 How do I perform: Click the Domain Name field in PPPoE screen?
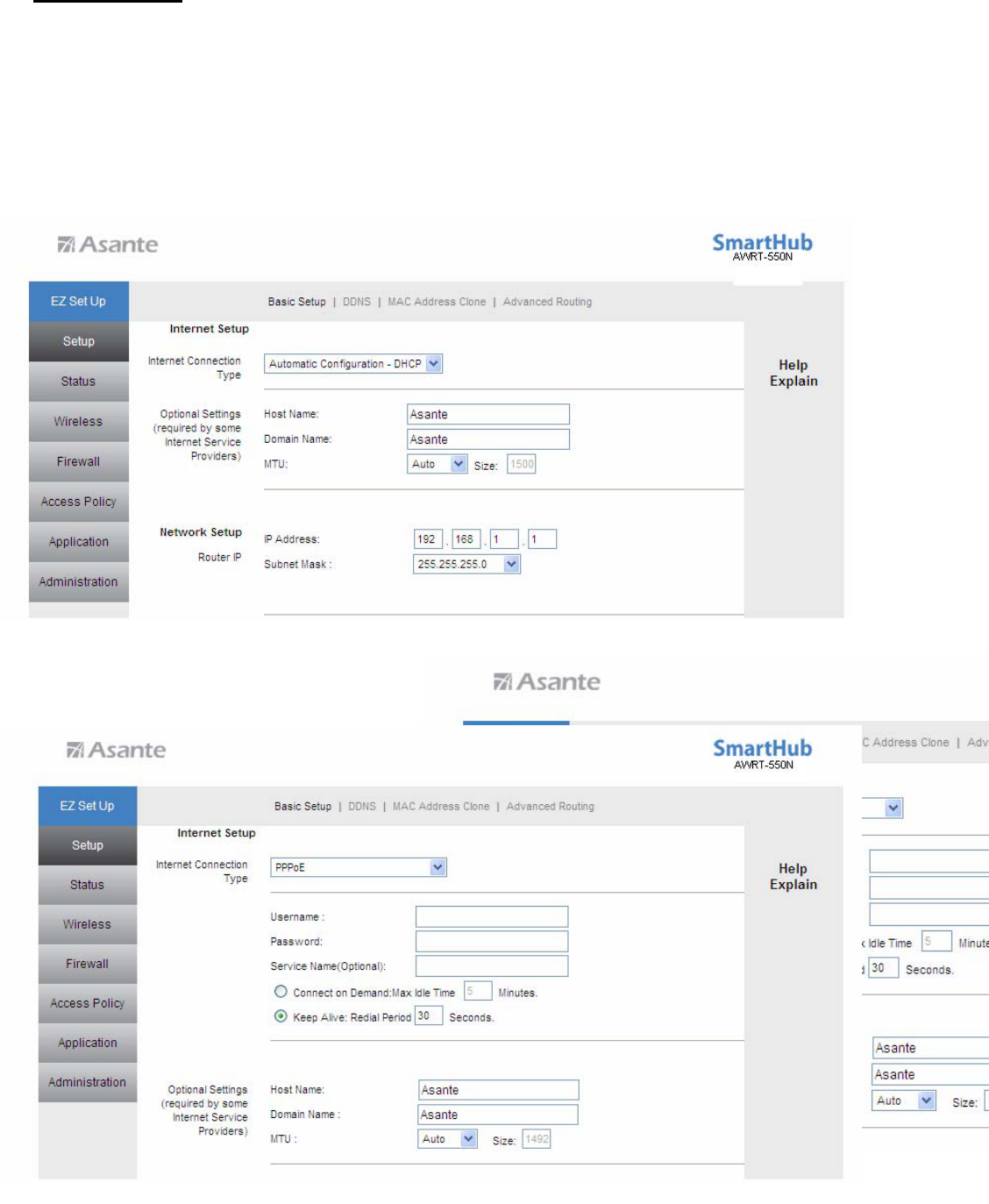tap(498, 1115)
